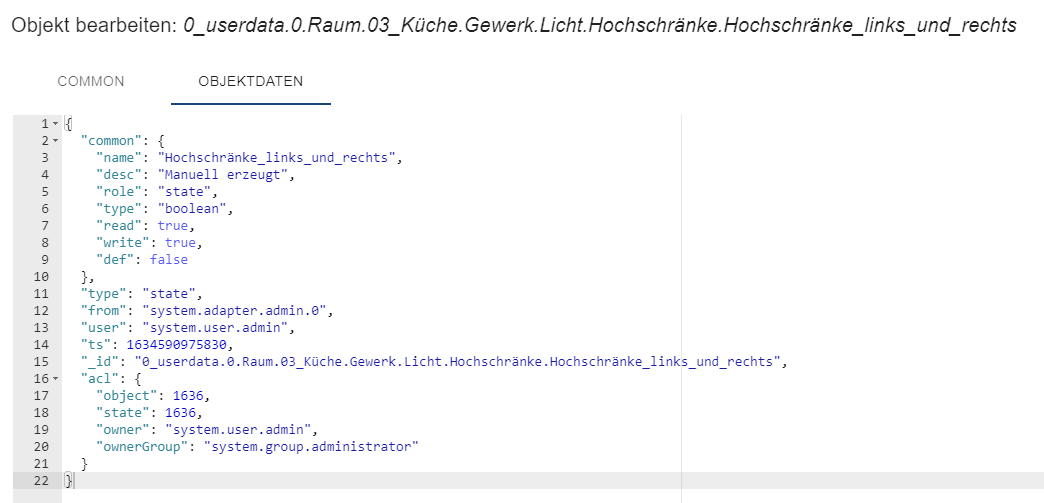Image resolution: width=1044 pixels, height=503 pixels.
Task: Click the true value after "write"
Action: (x=180, y=243)
